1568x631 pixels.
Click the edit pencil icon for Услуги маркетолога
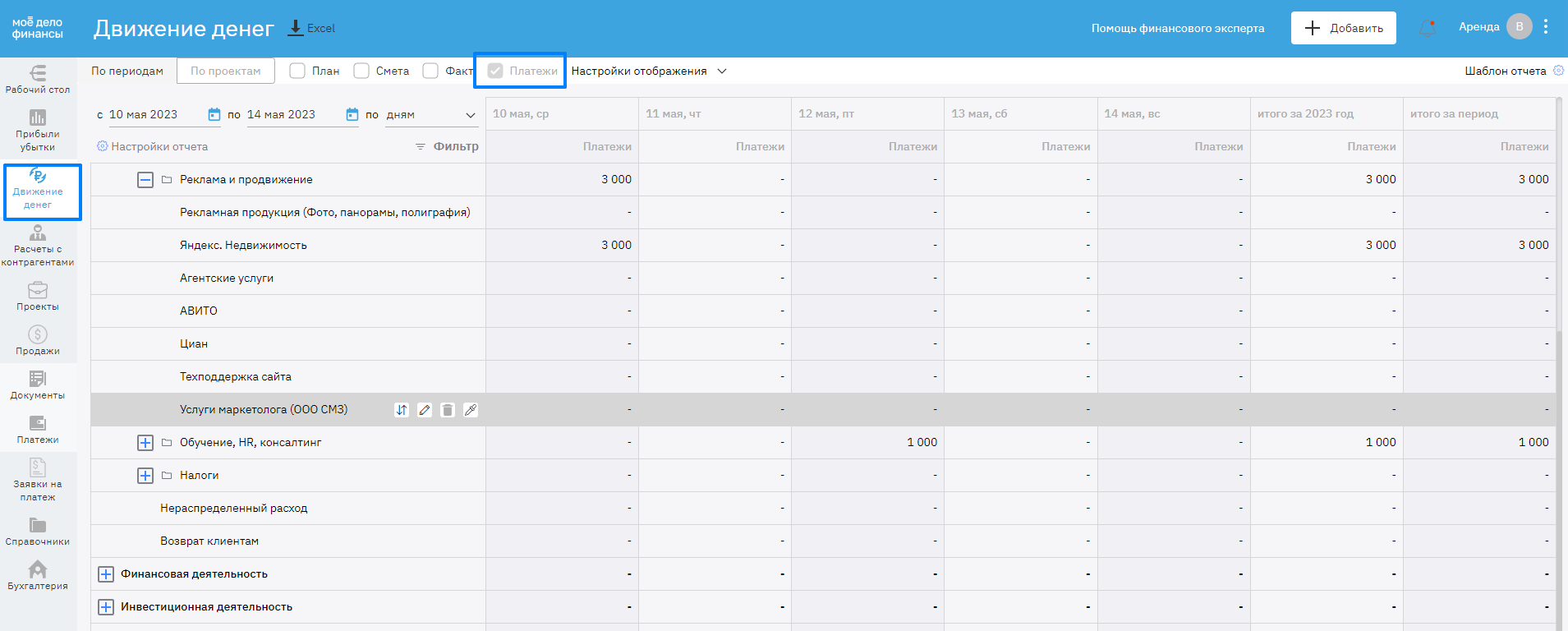(425, 410)
